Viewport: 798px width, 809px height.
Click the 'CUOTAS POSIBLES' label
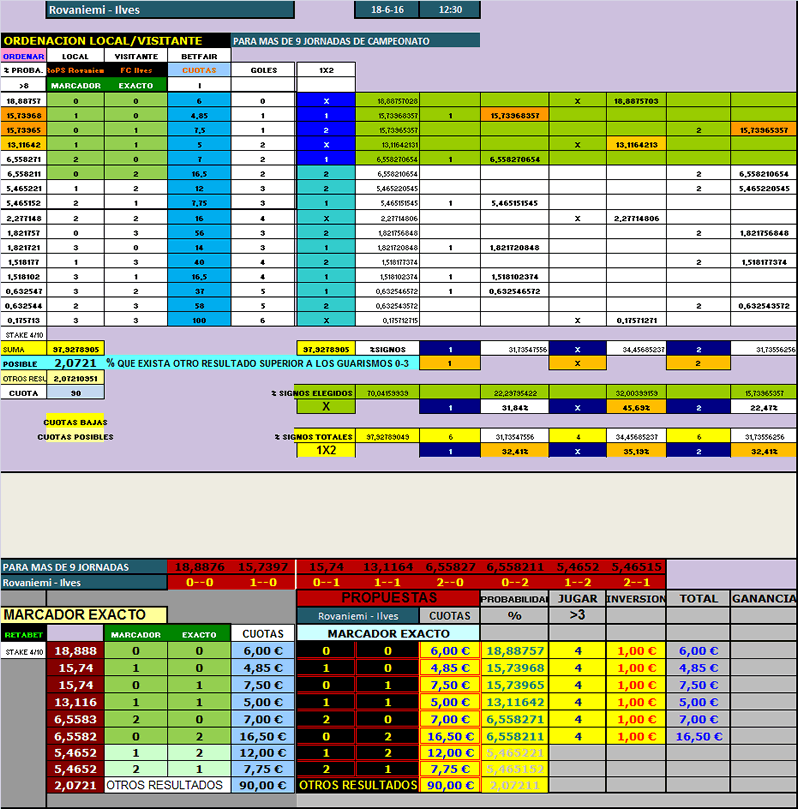click(75, 436)
